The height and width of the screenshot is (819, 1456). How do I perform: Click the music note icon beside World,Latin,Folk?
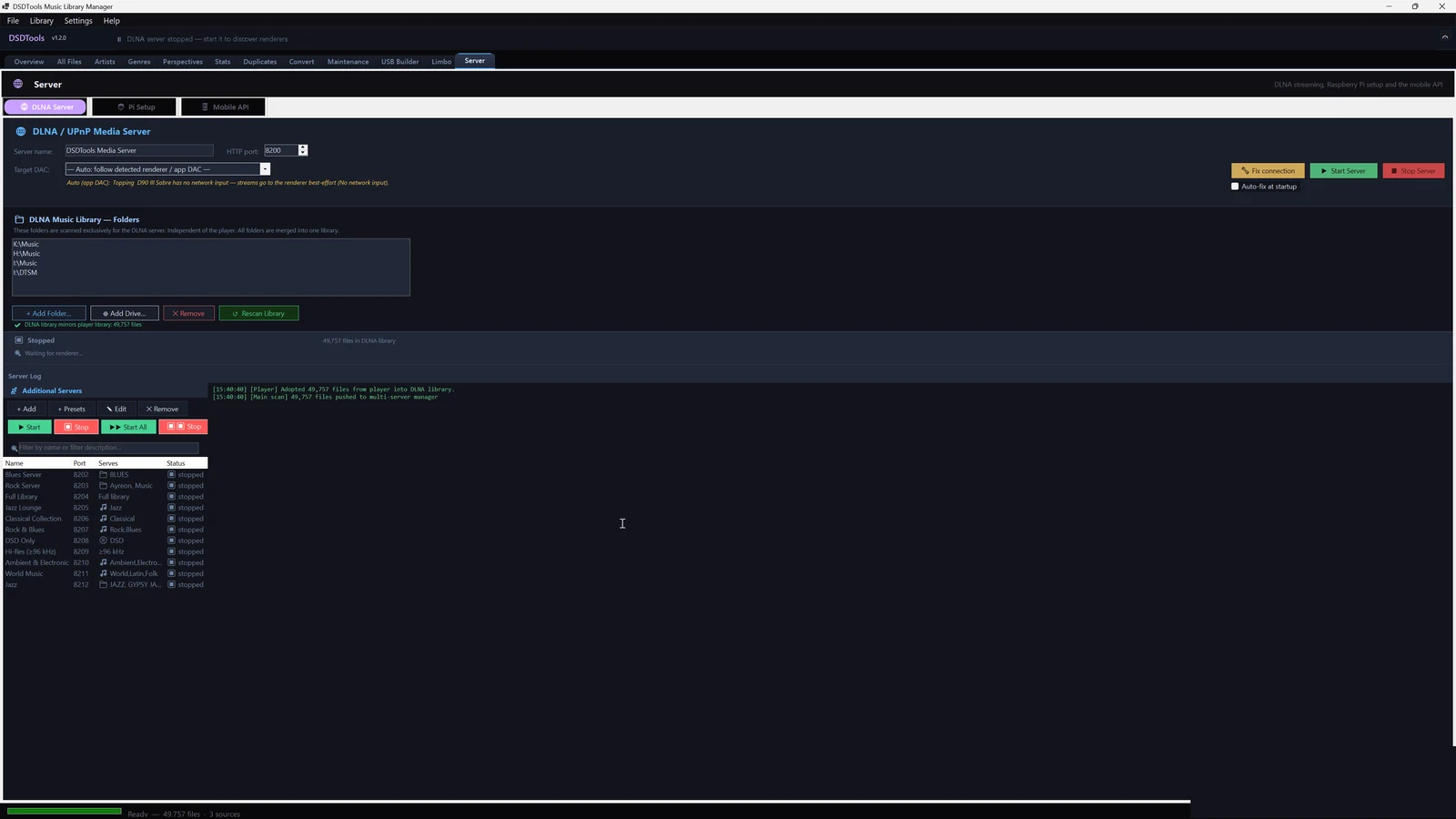(x=103, y=573)
